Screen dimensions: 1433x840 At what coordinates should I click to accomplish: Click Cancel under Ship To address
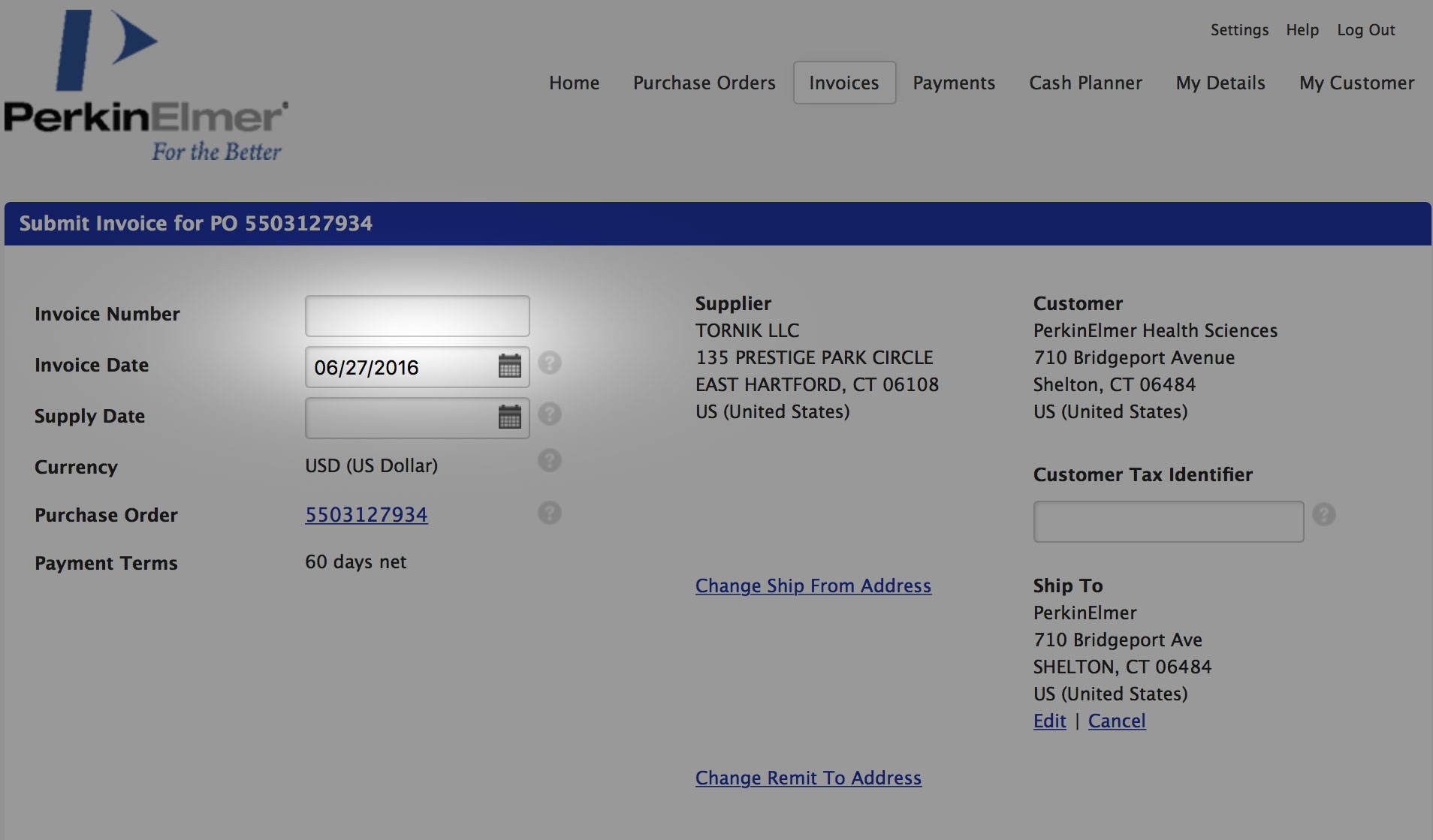click(1117, 721)
